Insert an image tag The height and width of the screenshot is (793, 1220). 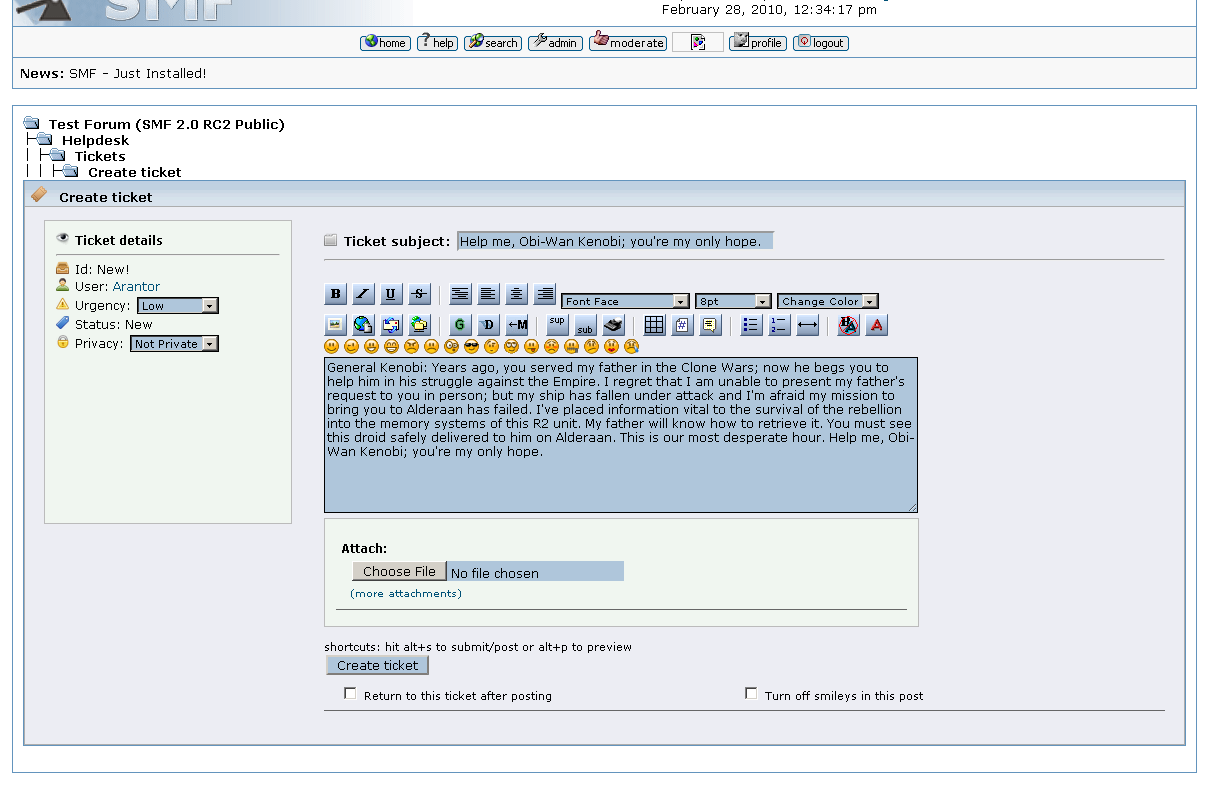point(336,325)
